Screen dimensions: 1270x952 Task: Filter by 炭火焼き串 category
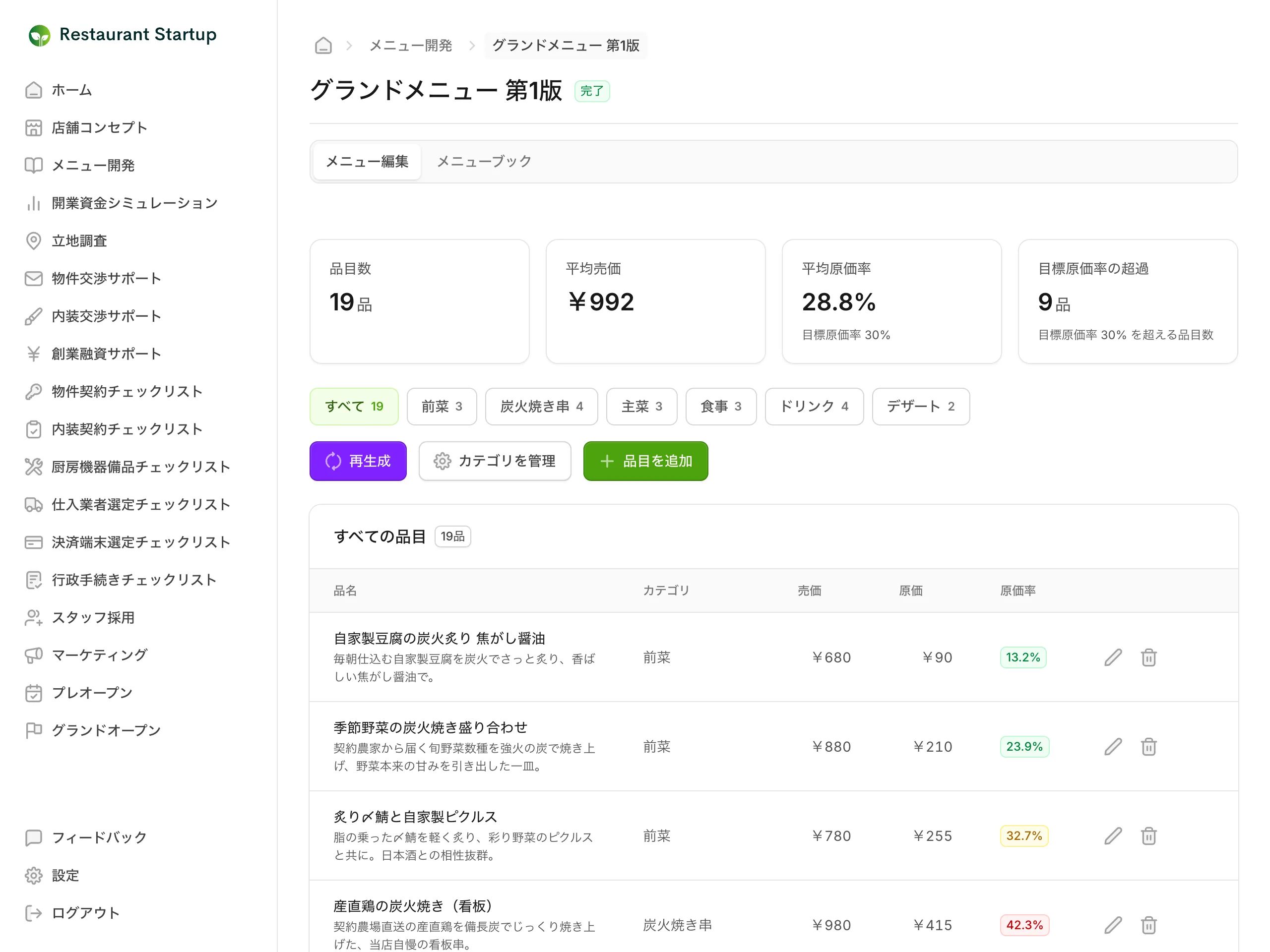point(541,406)
